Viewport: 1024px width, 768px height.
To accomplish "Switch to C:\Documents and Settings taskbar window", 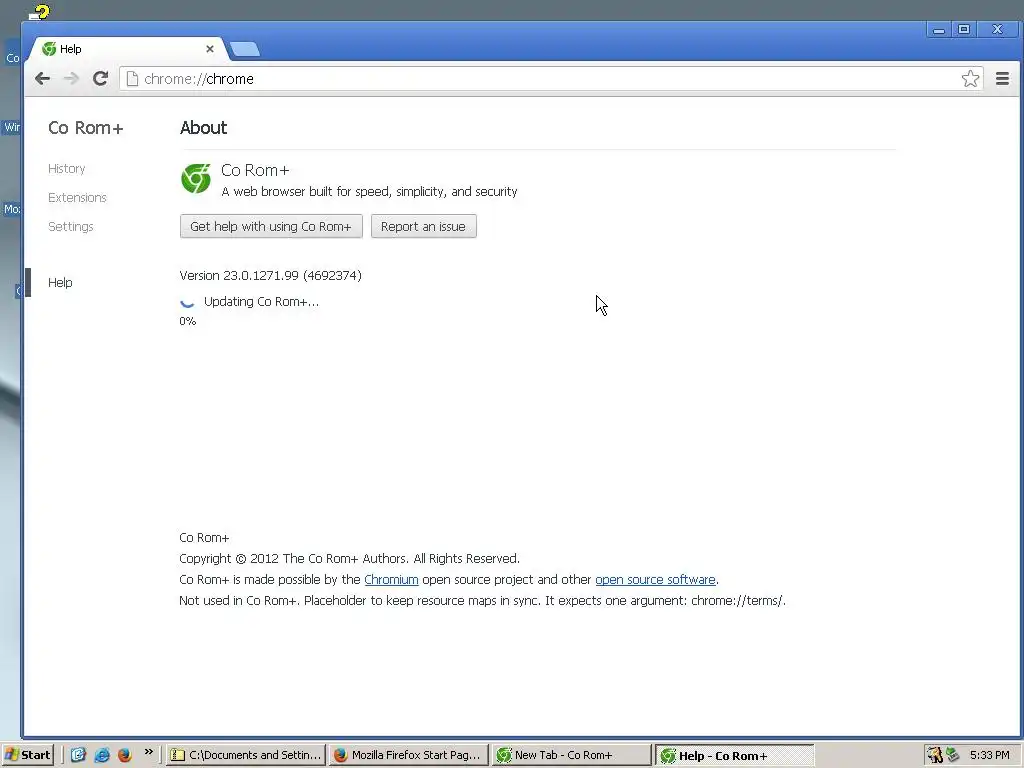I will [246, 755].
